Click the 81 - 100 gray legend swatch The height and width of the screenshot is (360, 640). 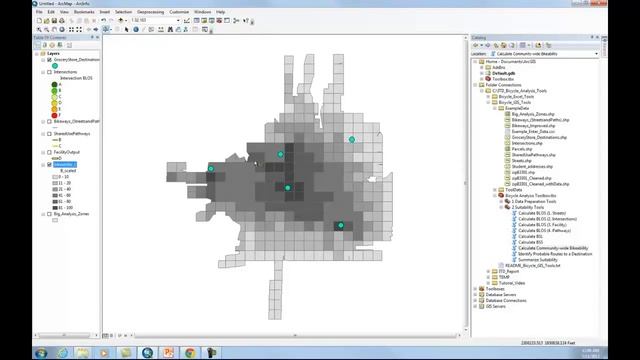pos(55,208)
